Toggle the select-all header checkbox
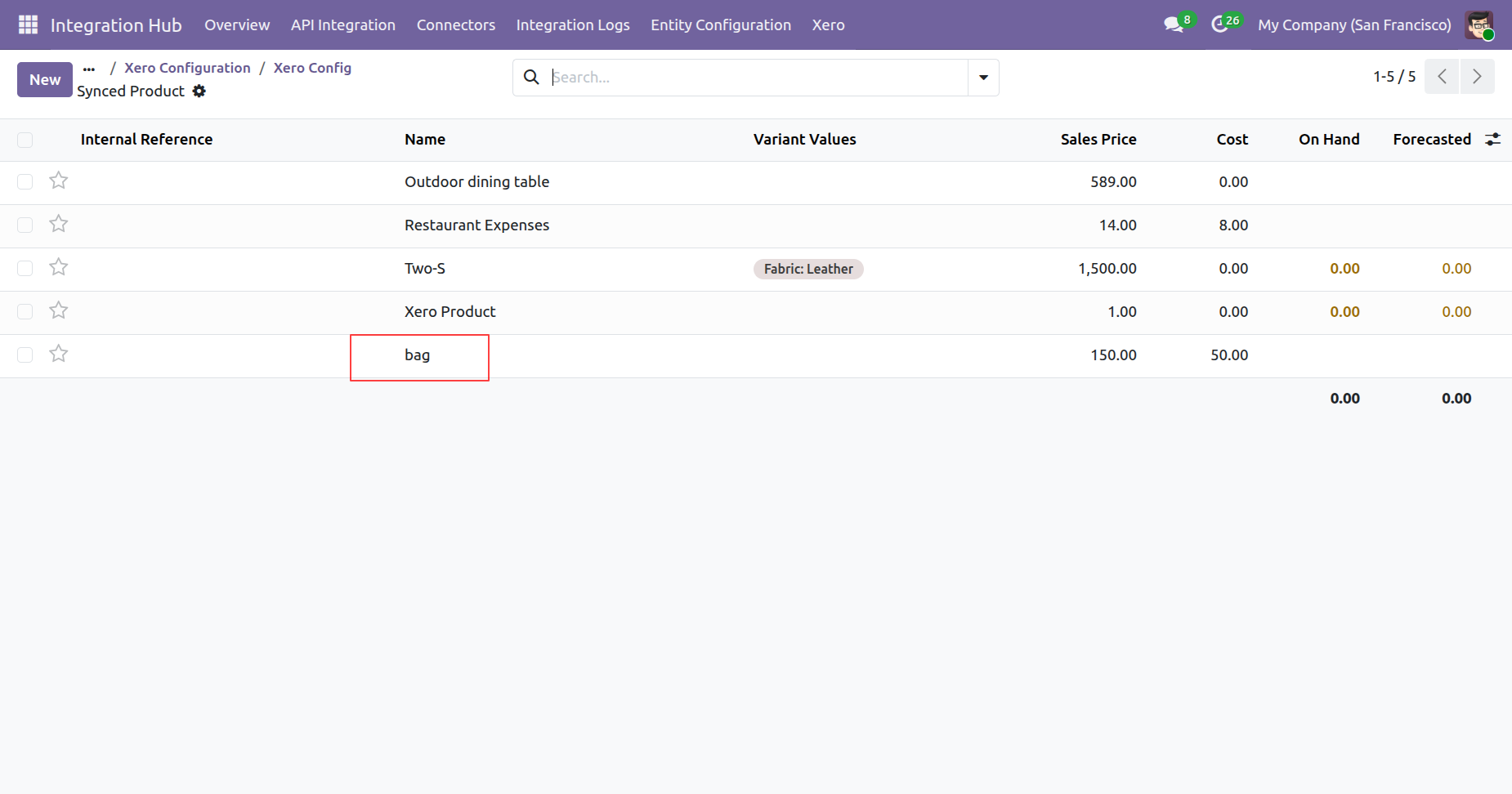 [25, 140]
